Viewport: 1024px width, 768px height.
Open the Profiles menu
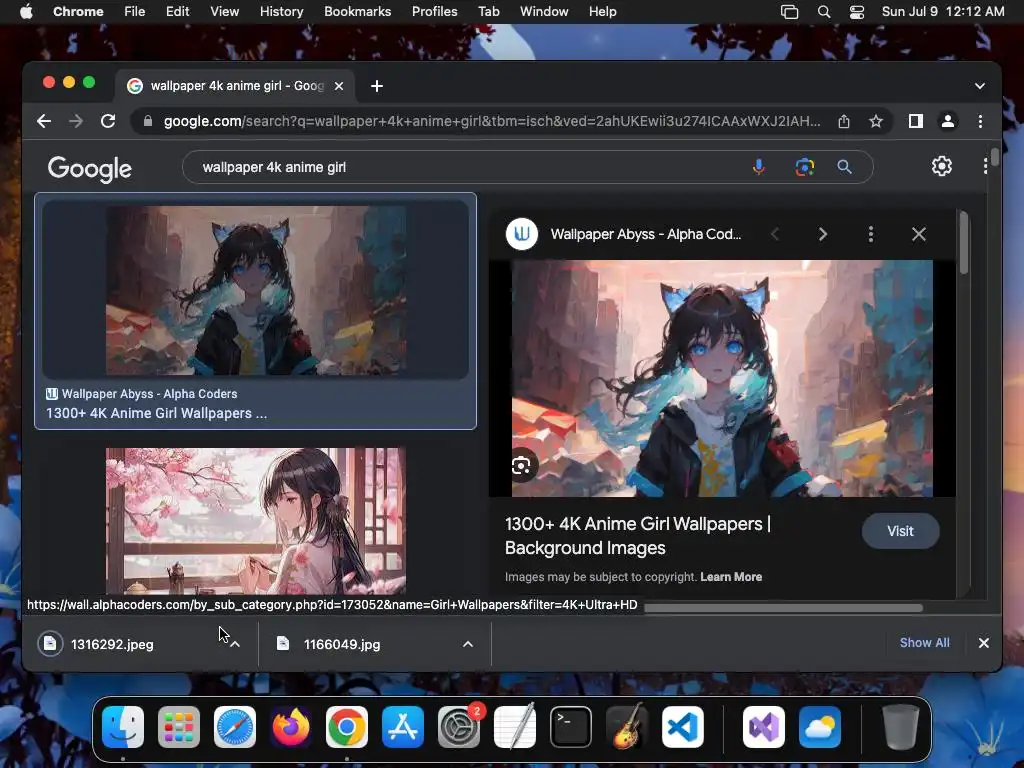click(434, 12)
